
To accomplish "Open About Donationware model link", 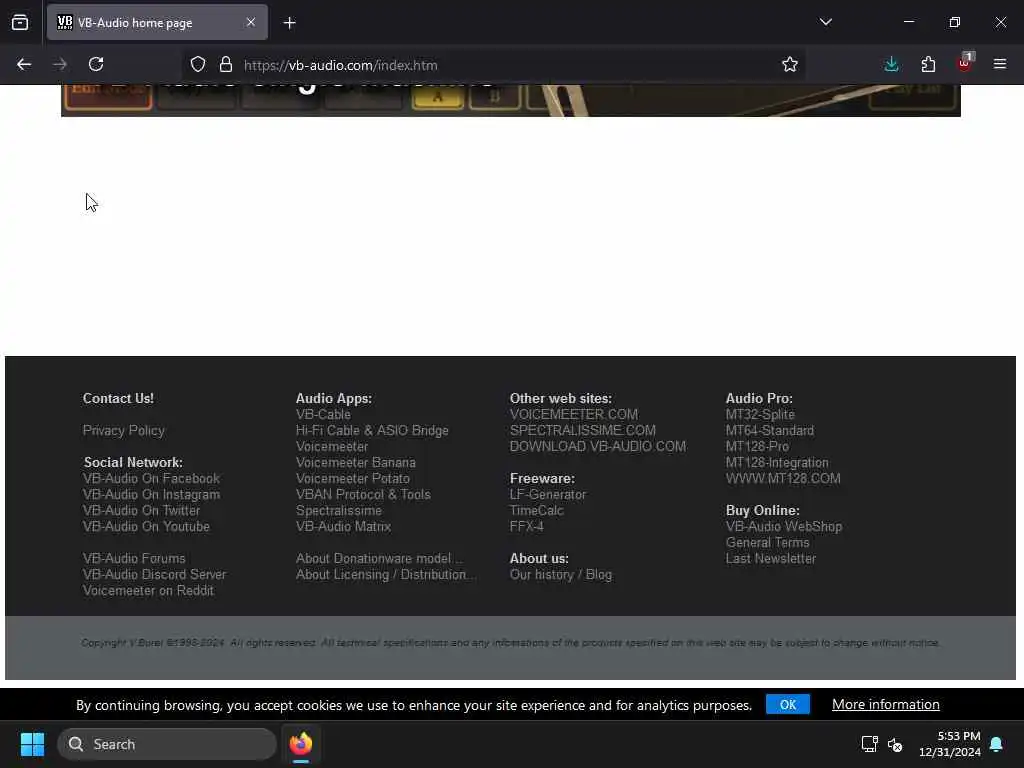I will (379, 558).
